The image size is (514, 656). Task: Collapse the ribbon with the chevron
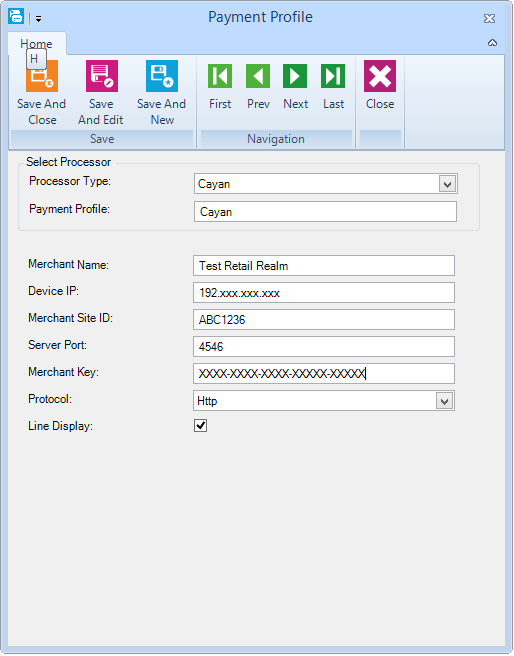pyautogui.click(x=493, y=43)
